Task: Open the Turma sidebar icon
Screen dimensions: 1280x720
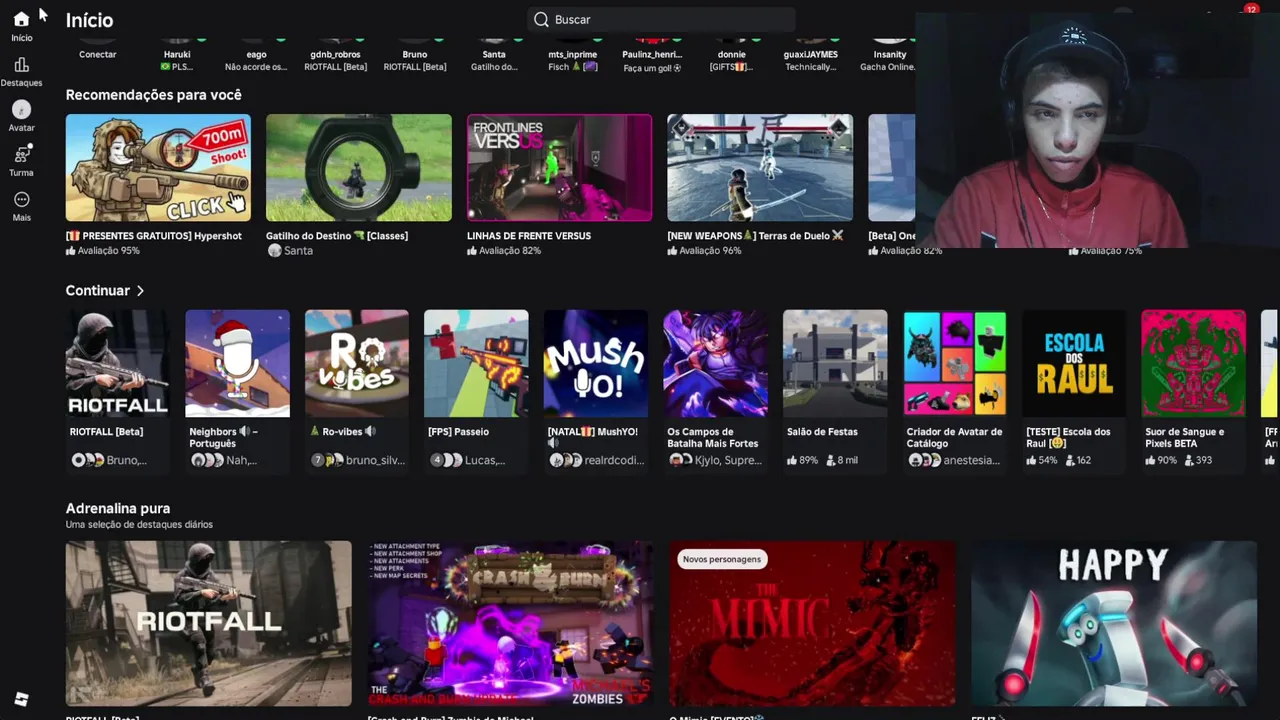Action: tap(21, 154)
